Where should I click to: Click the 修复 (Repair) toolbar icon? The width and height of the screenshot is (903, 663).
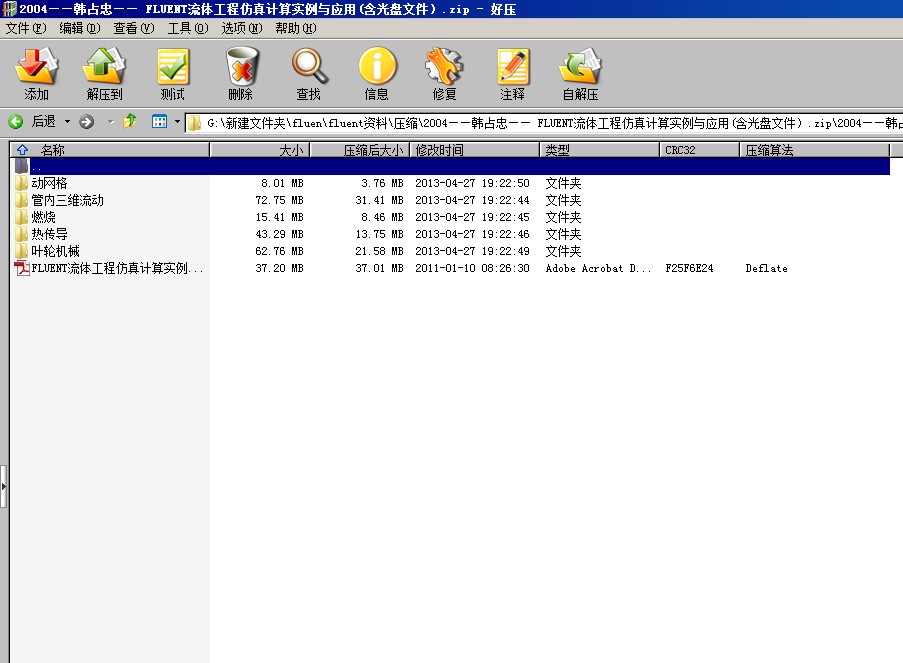444,74
